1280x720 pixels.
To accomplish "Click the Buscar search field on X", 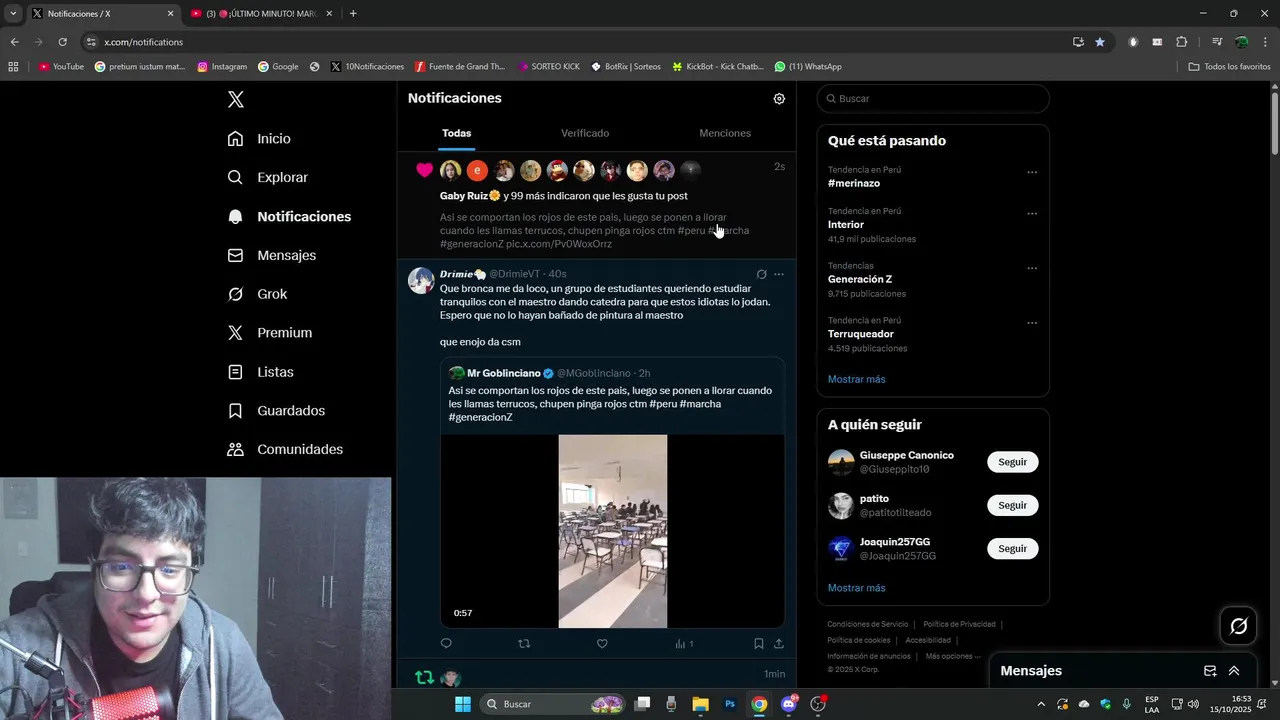I will 933,99.
